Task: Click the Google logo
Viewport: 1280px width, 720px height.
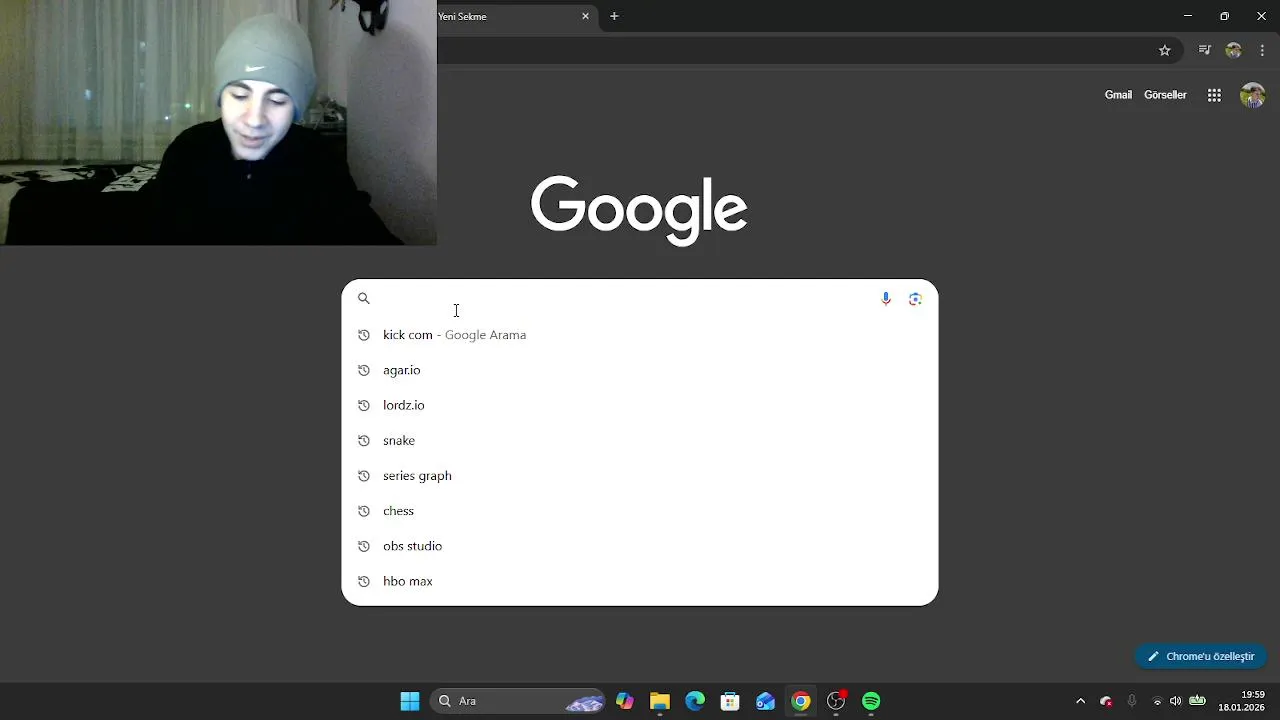Action: [x=639, y=209]
